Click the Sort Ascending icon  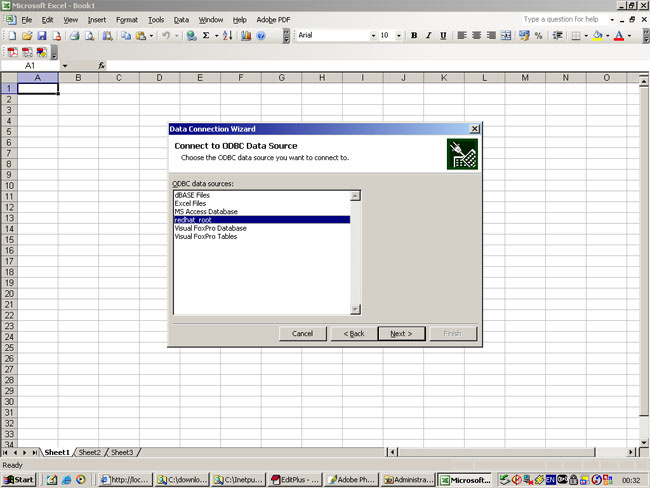click(x=227, y=36)
